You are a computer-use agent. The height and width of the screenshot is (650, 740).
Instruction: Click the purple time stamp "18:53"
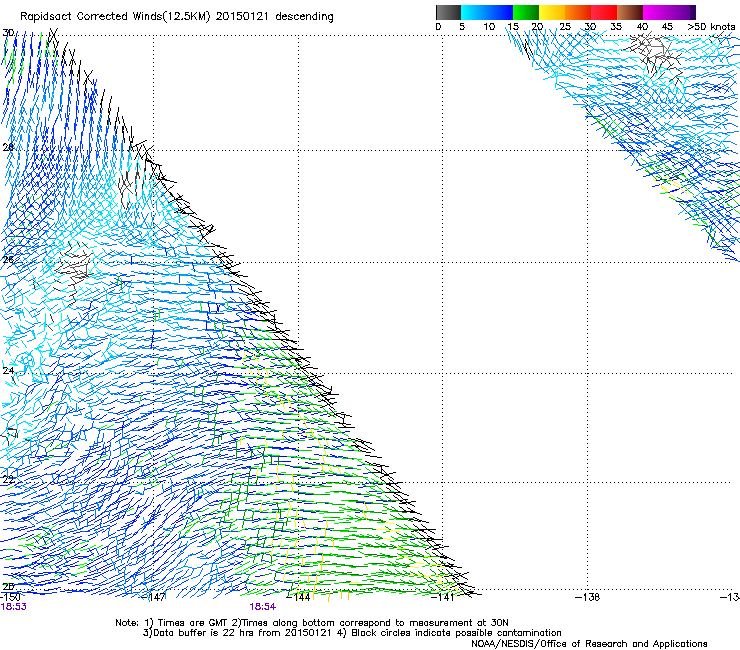(13, 607)
